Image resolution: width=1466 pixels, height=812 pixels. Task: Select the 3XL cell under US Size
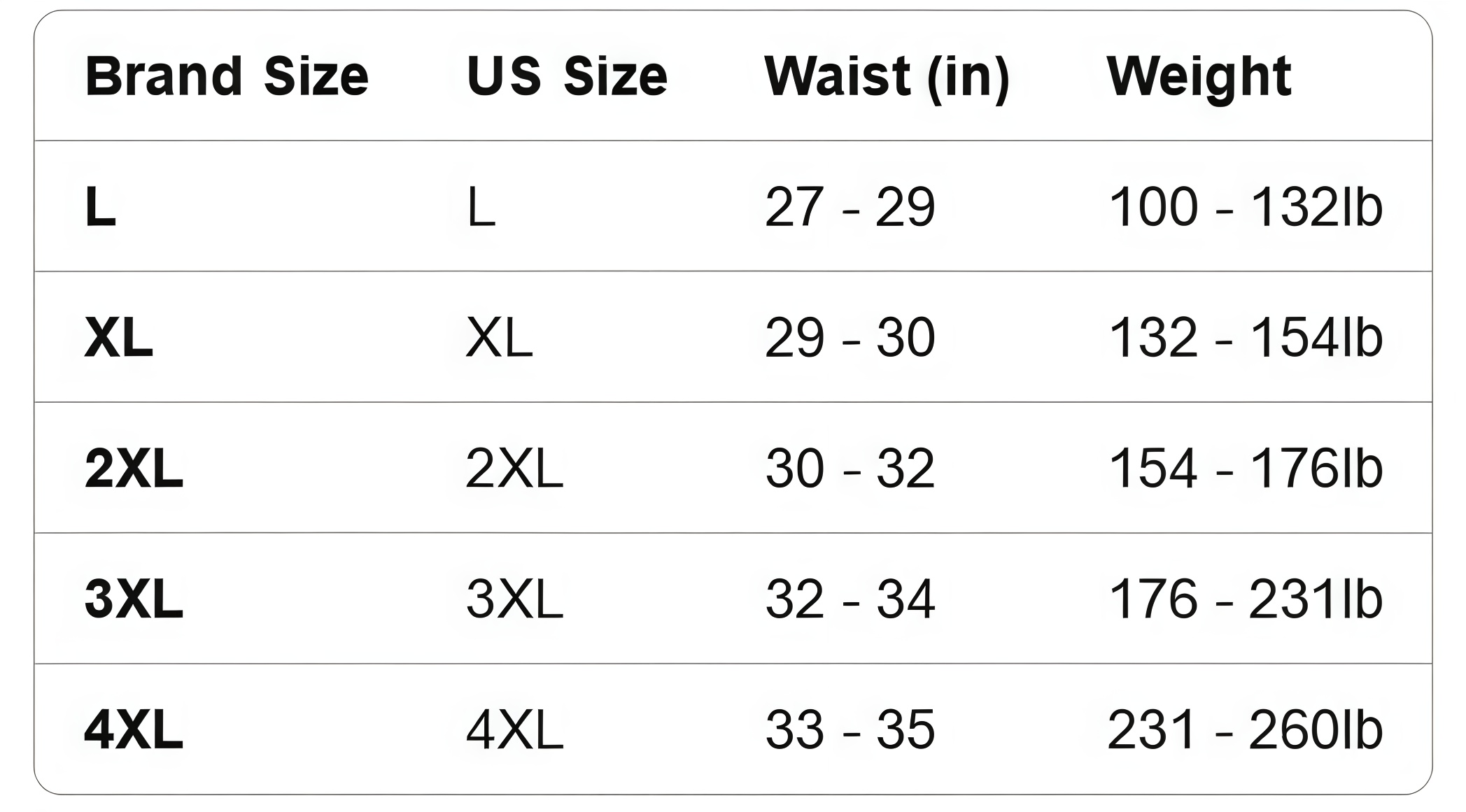pos(514,599)
